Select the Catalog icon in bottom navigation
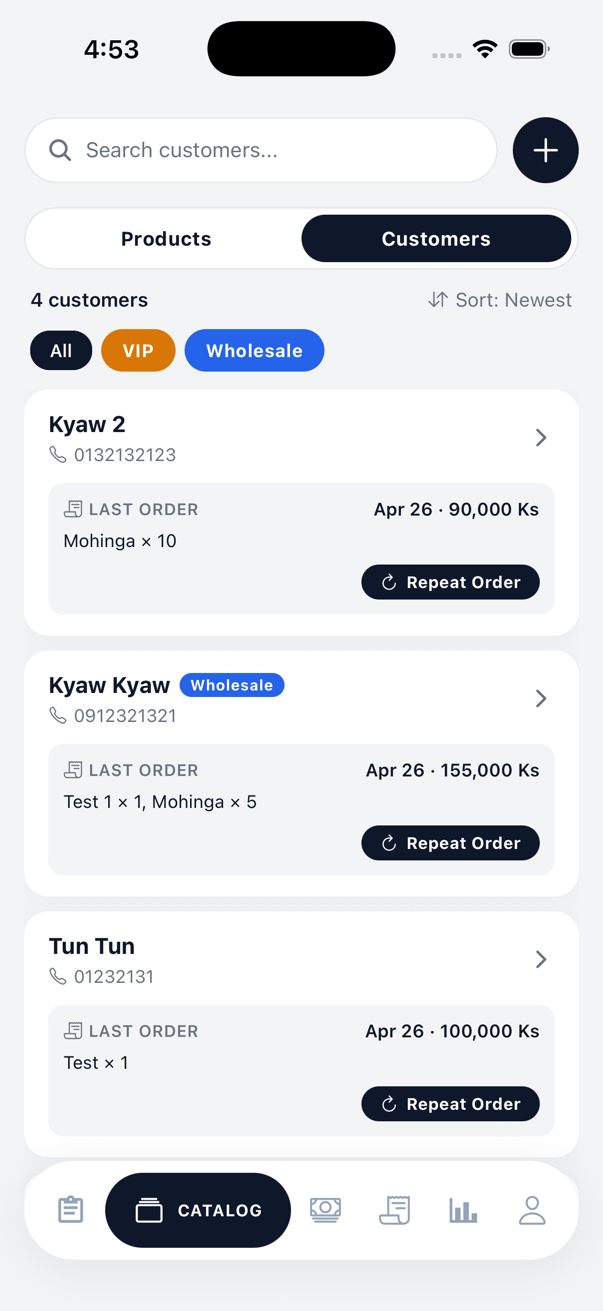 coord(197,1209)
